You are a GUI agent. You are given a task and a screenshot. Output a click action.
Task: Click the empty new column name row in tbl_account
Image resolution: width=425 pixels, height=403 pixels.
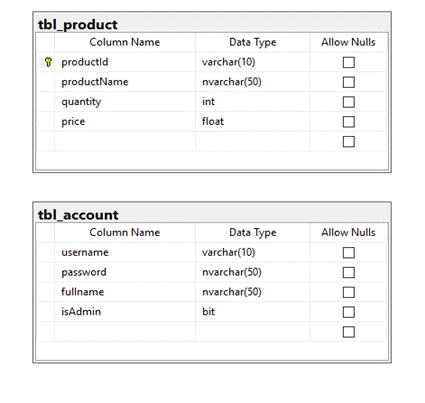click(x=125, y=332)
